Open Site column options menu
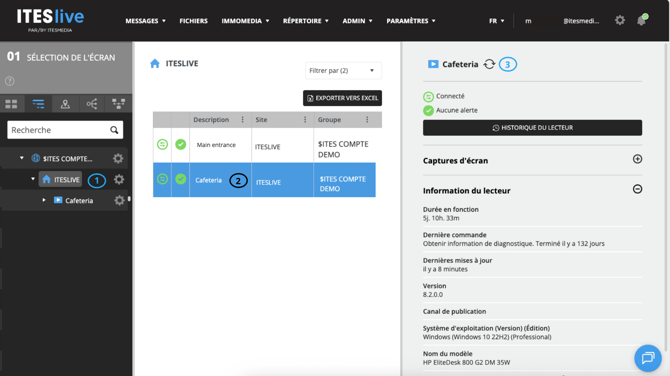The image size is (670, 376). 305,120
